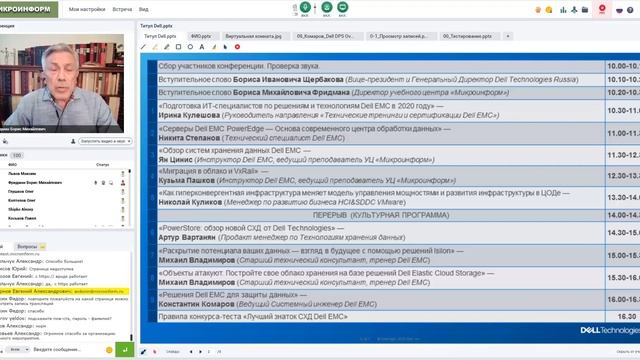Click the red clear annotations icon

(237, 47)
